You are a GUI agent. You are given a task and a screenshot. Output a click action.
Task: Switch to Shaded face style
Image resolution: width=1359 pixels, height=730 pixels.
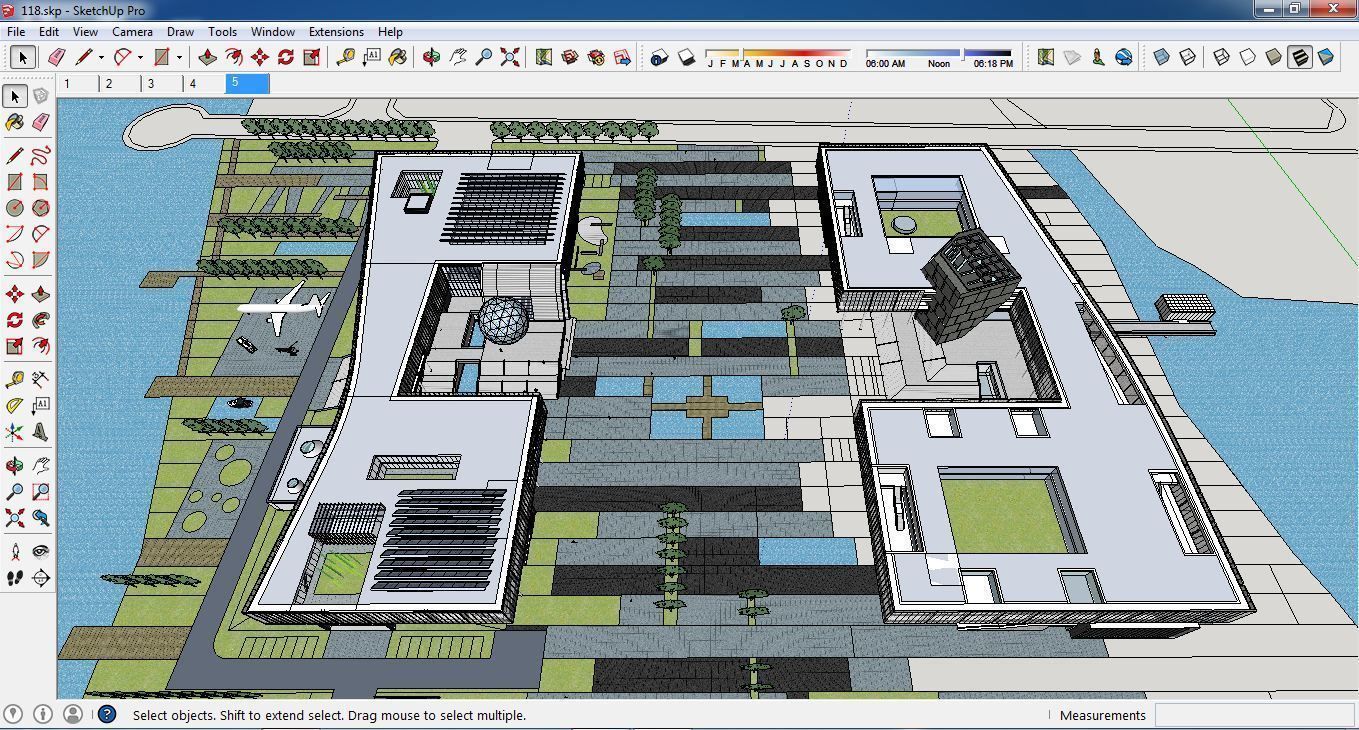click(x=1273, y=57)
